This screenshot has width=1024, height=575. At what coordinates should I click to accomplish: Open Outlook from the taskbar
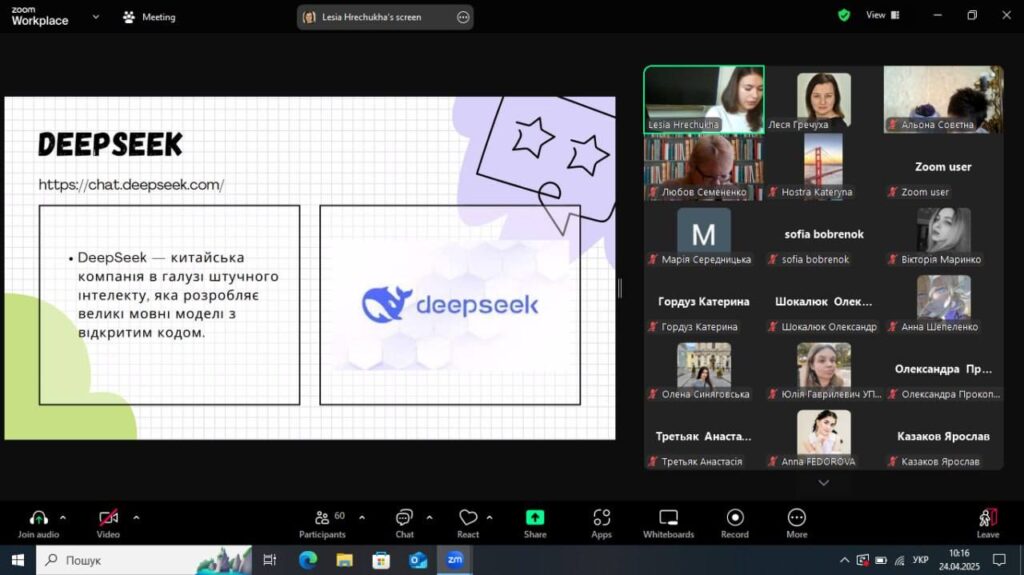click(418, 560)
